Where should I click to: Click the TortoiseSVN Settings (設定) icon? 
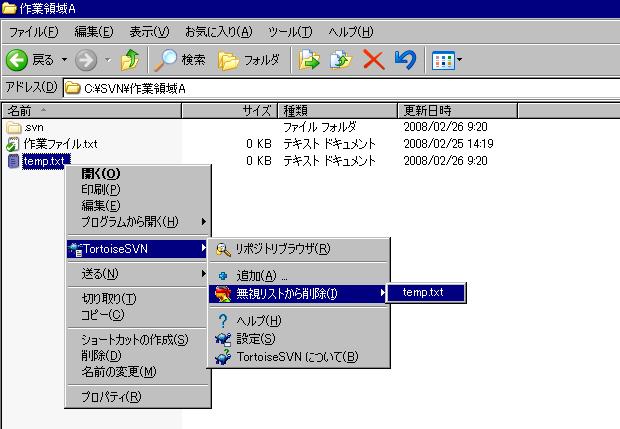(223, 339)
